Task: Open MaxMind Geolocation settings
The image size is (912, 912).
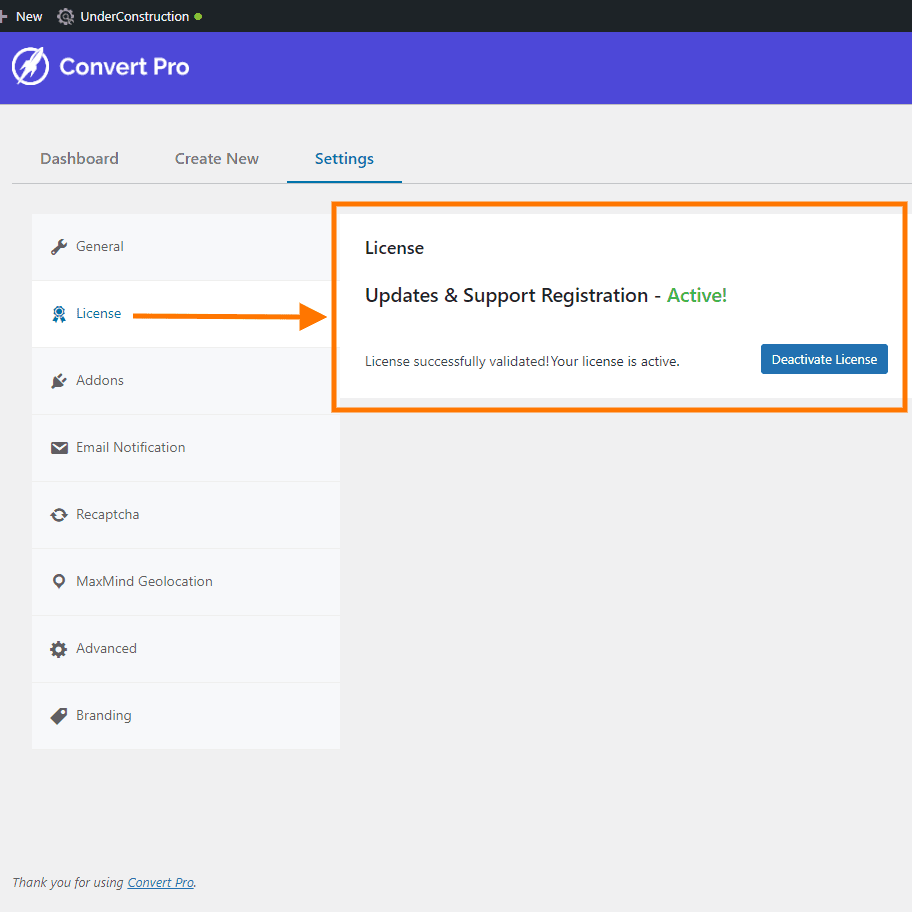Action: pyautogui.click(x=186, y=582)
